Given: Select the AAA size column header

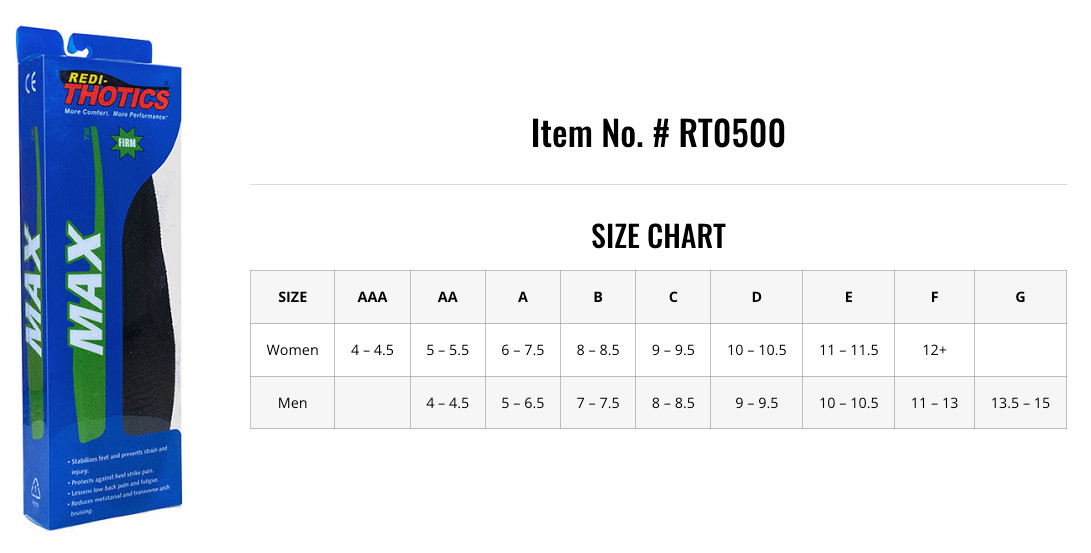Looking at the screenshot, I should [x=372, y=297].
